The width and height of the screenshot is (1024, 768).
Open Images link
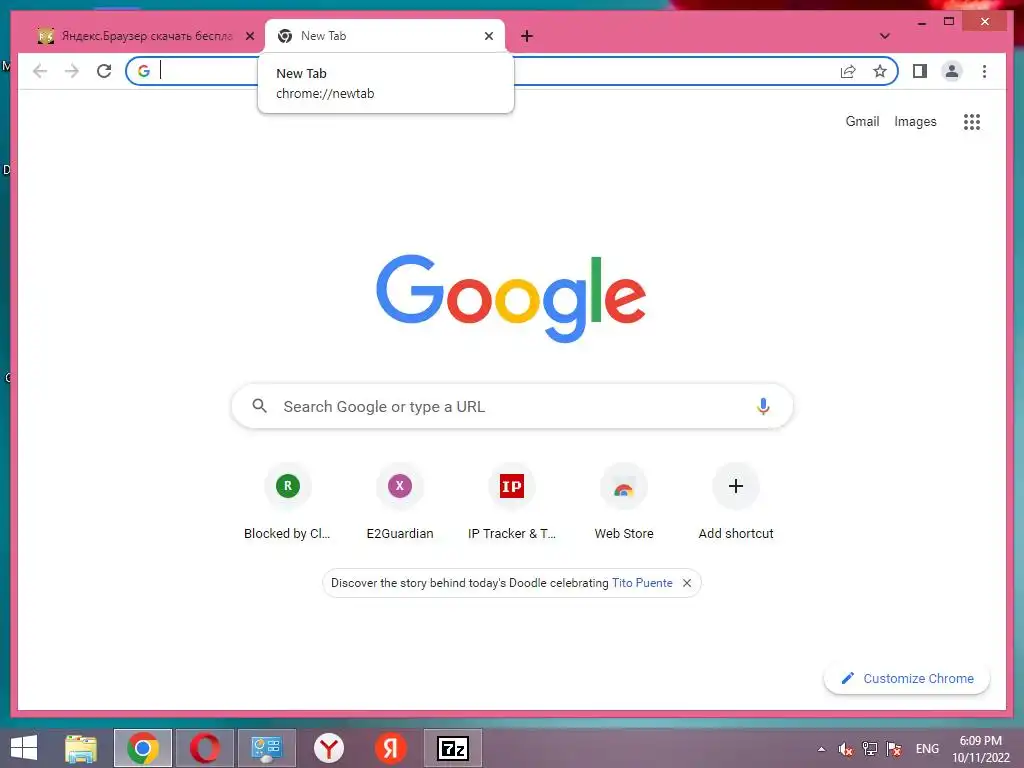pos(915,121)
